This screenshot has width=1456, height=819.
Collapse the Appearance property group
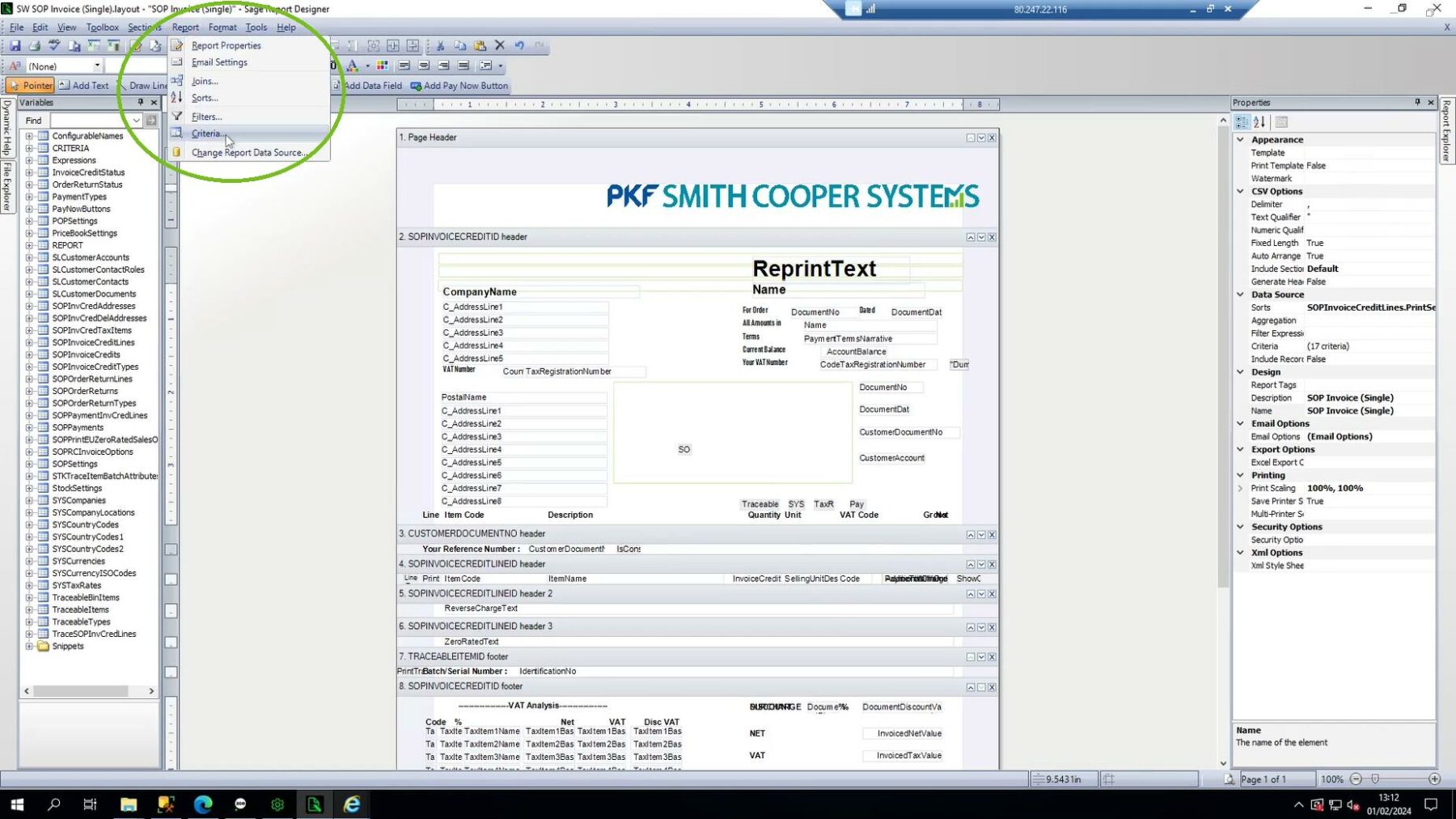[x=1240, y=139]
